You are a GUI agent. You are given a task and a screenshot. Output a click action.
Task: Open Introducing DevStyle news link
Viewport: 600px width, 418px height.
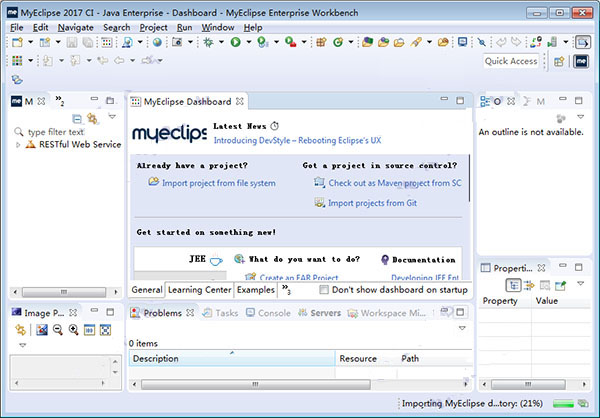point(297,140)
